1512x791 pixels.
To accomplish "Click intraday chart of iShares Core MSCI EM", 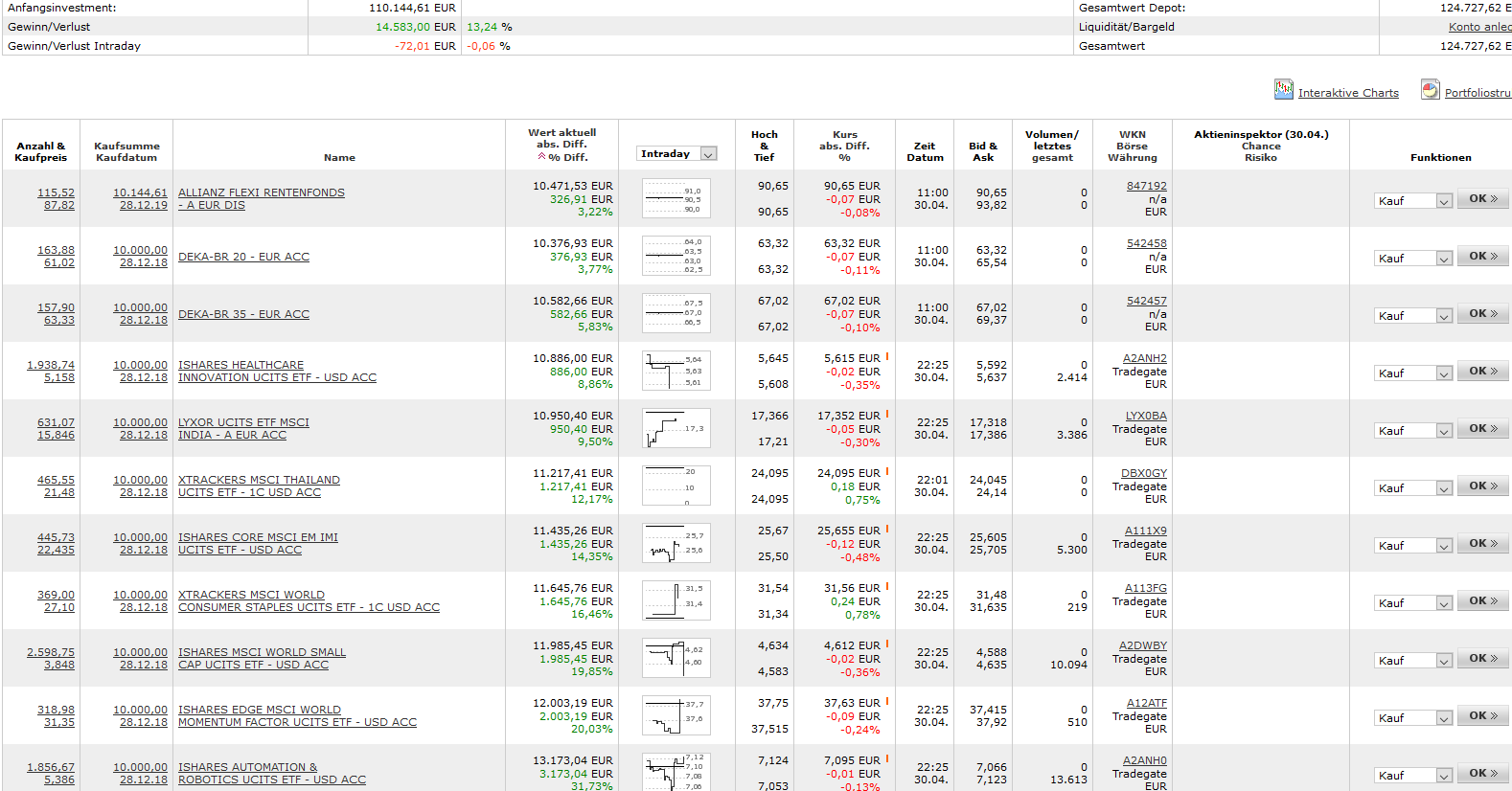I will [676, 544].
